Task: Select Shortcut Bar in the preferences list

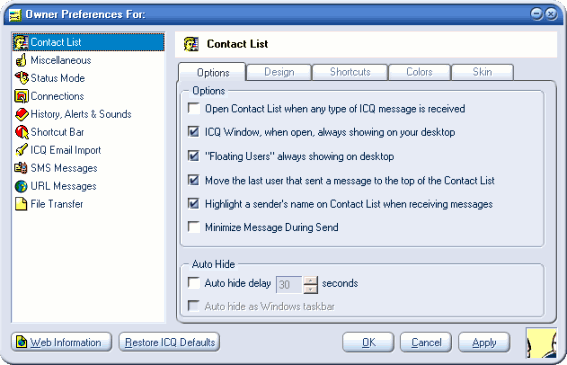Action: pos(89,132)
